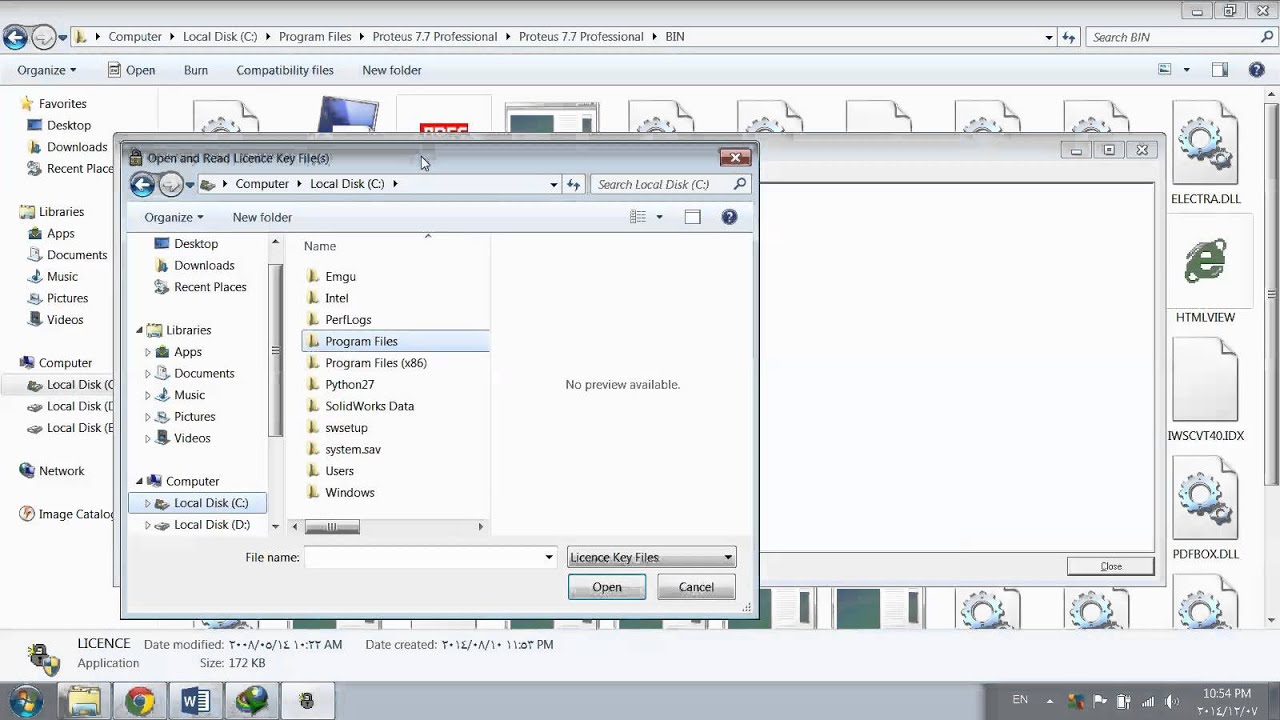Screen dimensions: 1280x720
Task: Click the dialog's horizontal scrollbar thumb
Action: tap(331, 527)
